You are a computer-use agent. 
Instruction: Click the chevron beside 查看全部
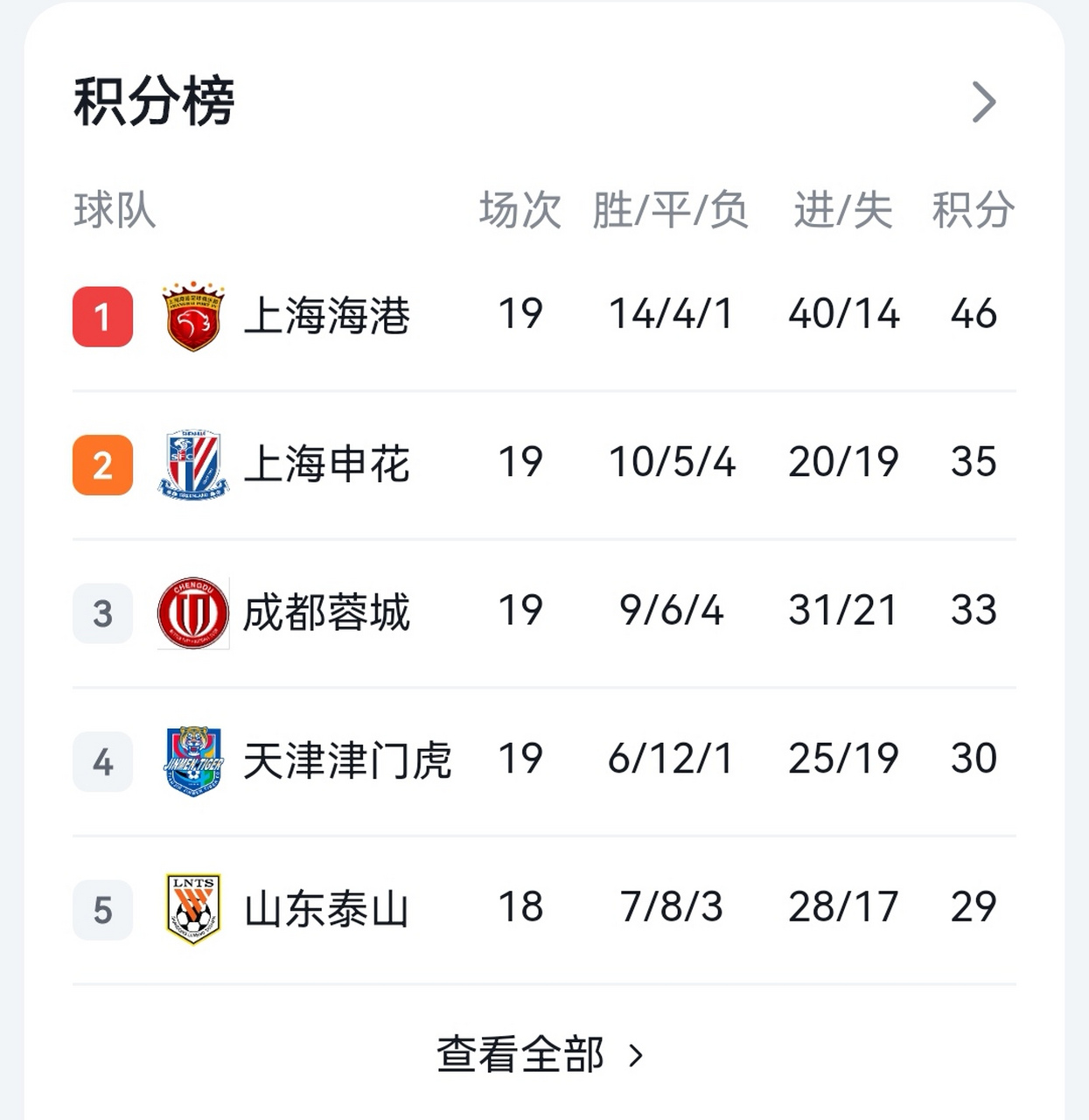click(636, 1056)
